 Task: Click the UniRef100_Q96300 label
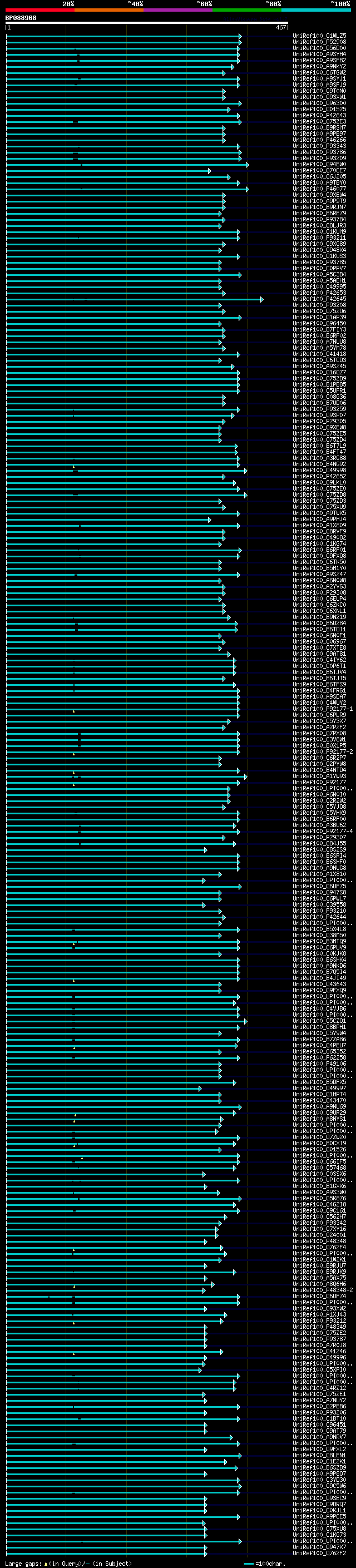point(319,103)
